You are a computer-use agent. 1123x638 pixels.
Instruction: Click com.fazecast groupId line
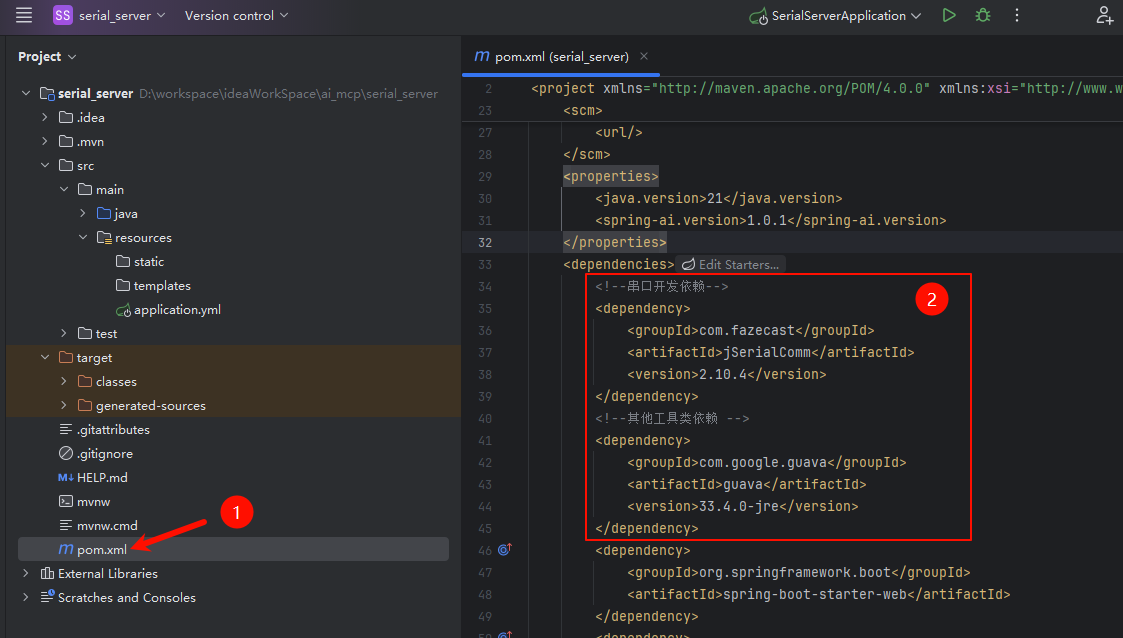pos(751,330)
